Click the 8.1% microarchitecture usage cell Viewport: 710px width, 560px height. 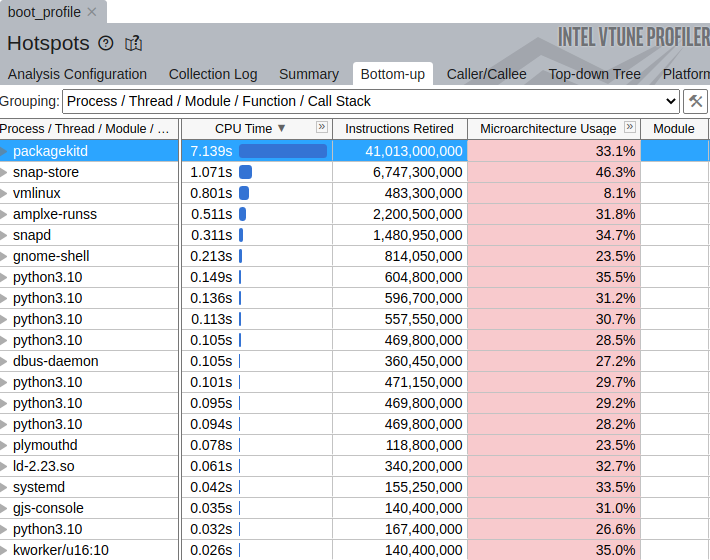pyautogui.click(x=554, y=193)
